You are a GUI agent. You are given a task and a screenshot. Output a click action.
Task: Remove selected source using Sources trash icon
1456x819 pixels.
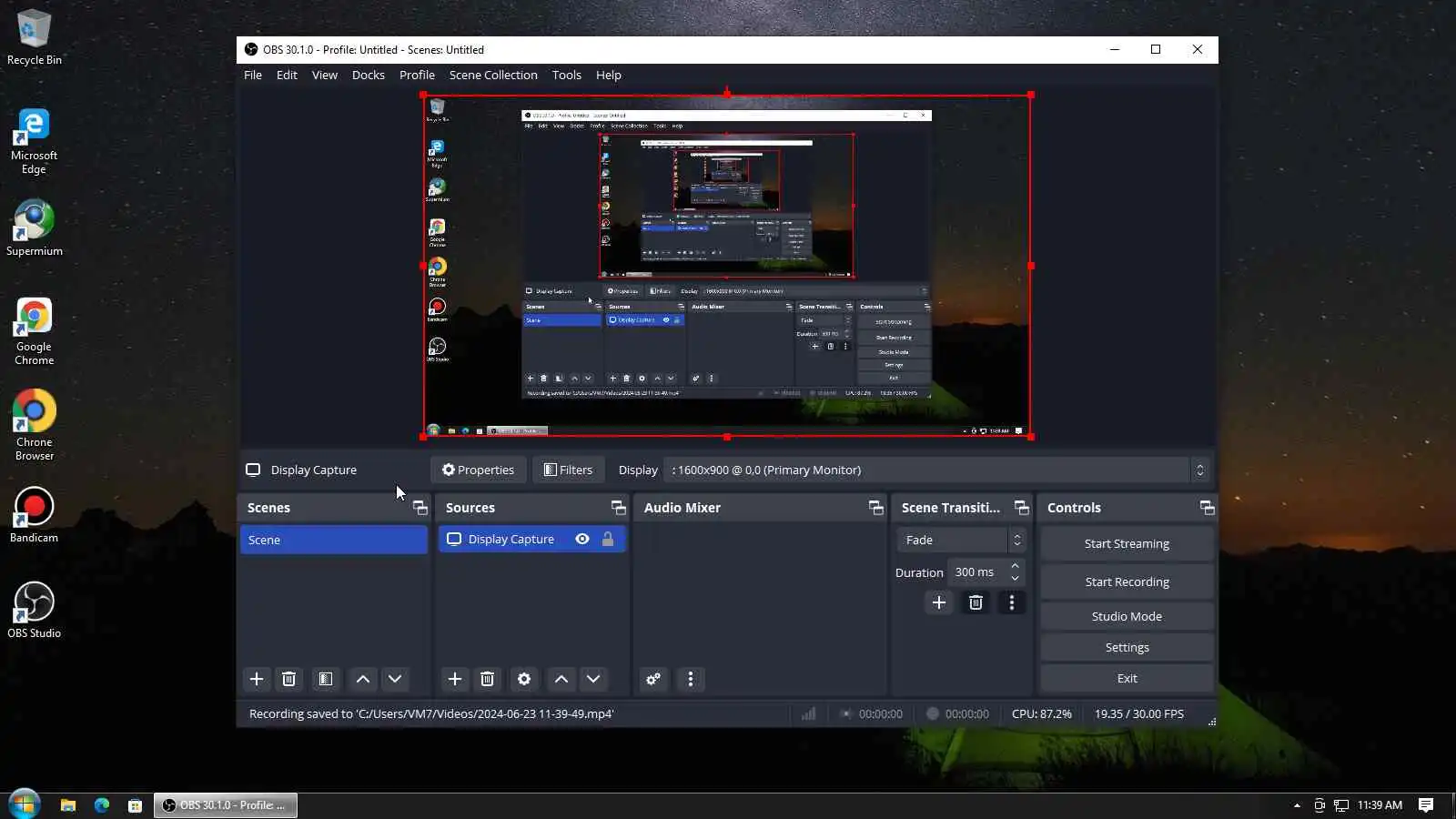coord(487,679)
